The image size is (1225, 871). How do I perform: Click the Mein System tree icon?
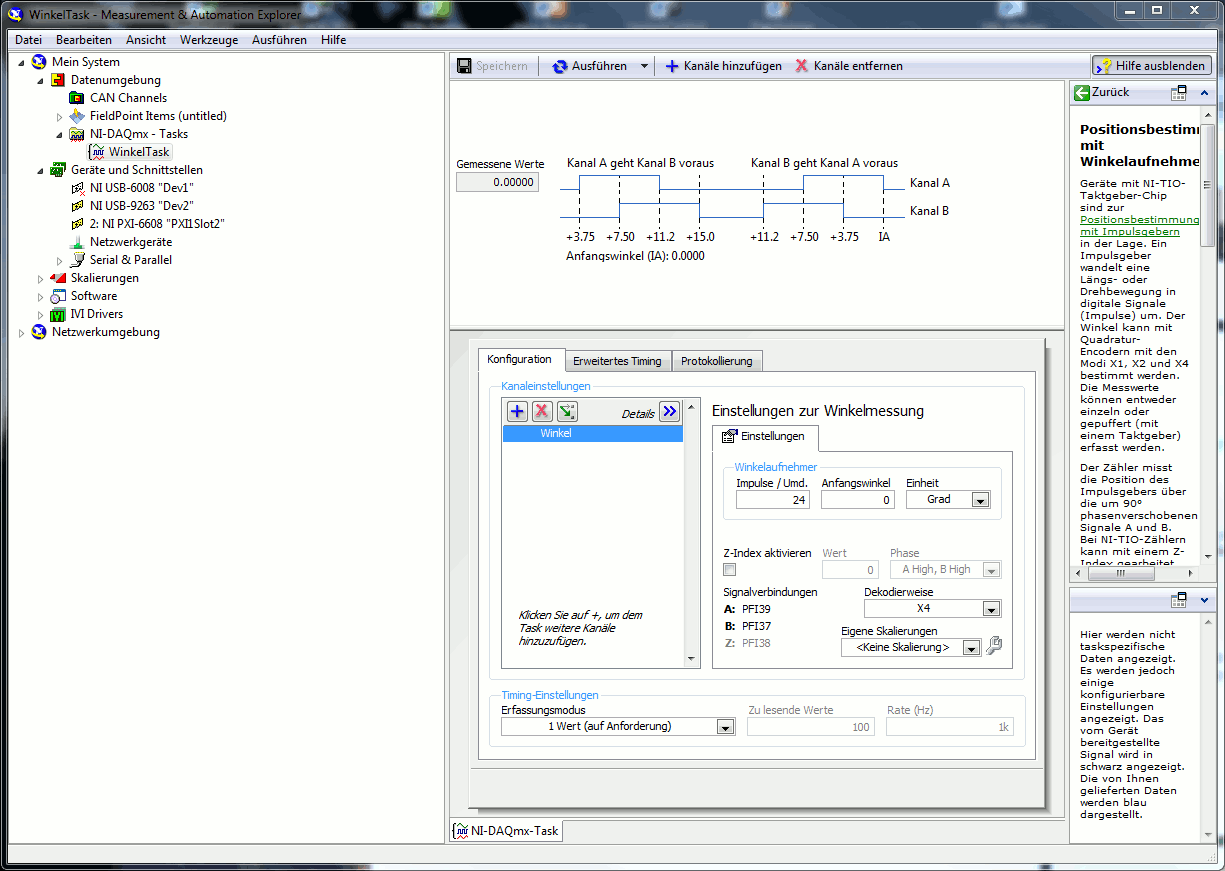[39, 62]
